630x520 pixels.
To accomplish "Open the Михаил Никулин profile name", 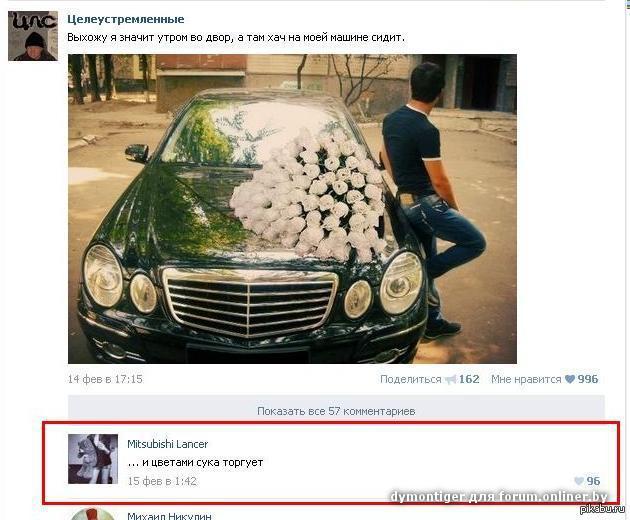I will click(169, 516).
